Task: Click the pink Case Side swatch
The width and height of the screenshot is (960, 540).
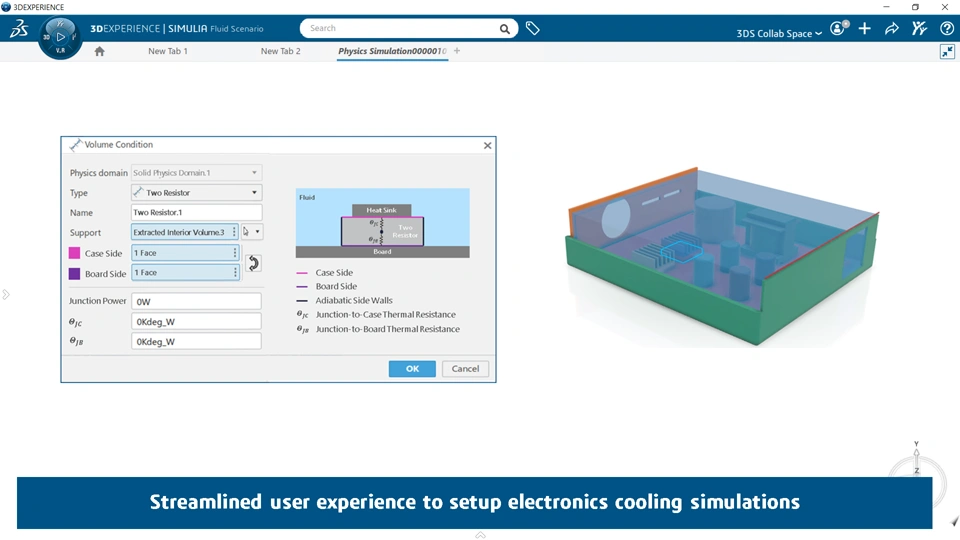Action: tap(74, 253)
